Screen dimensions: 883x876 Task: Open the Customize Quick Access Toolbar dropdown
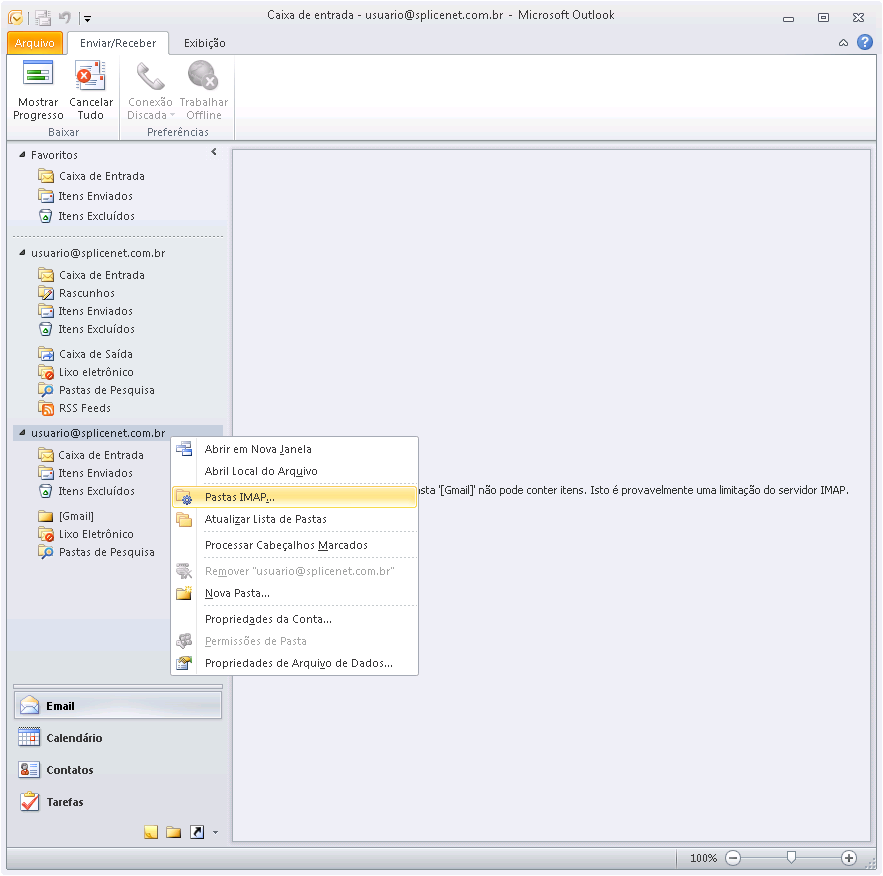coord(87,19)
